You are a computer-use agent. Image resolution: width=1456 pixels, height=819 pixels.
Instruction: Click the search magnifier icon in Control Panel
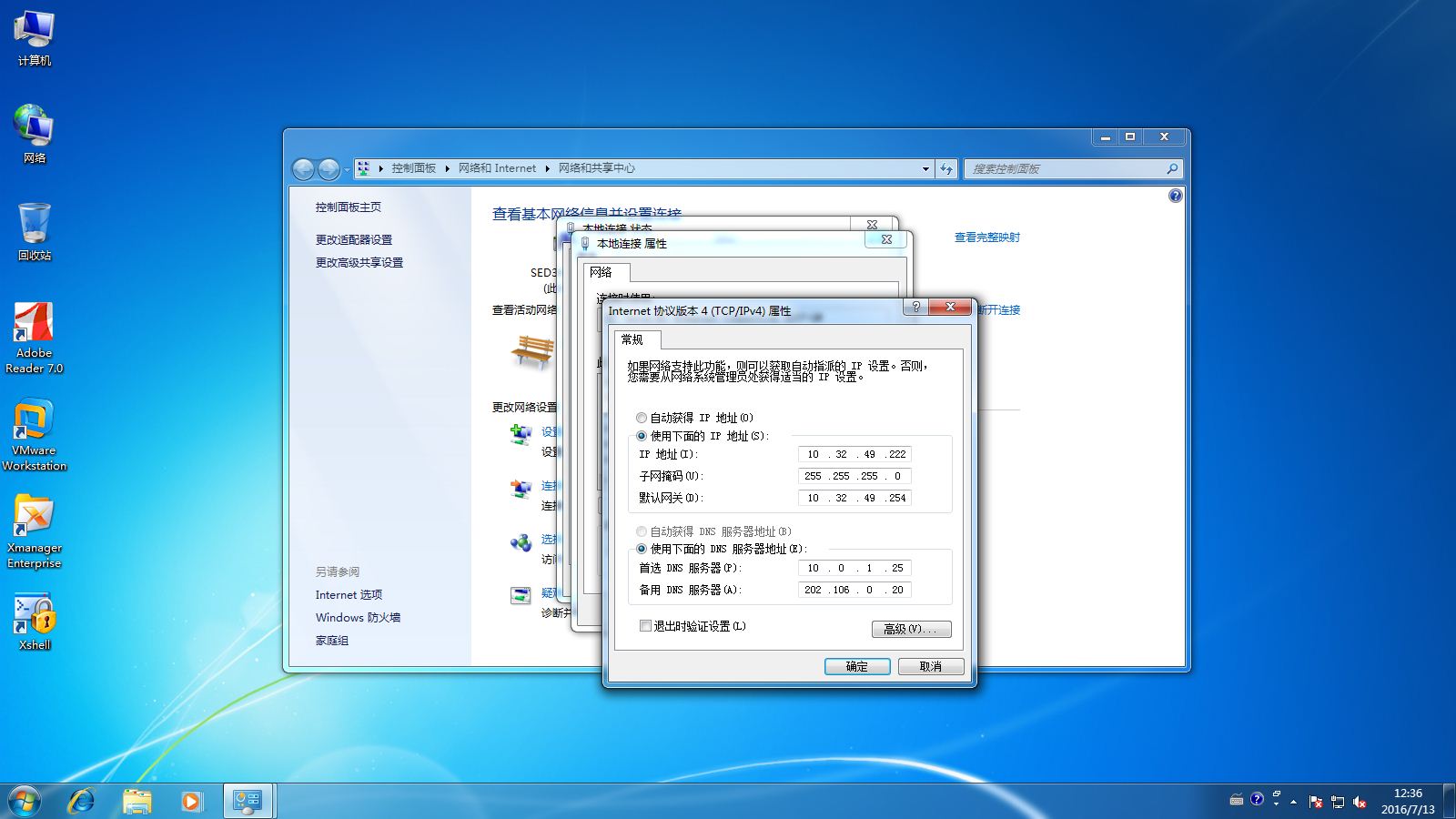coord(1172,168)
